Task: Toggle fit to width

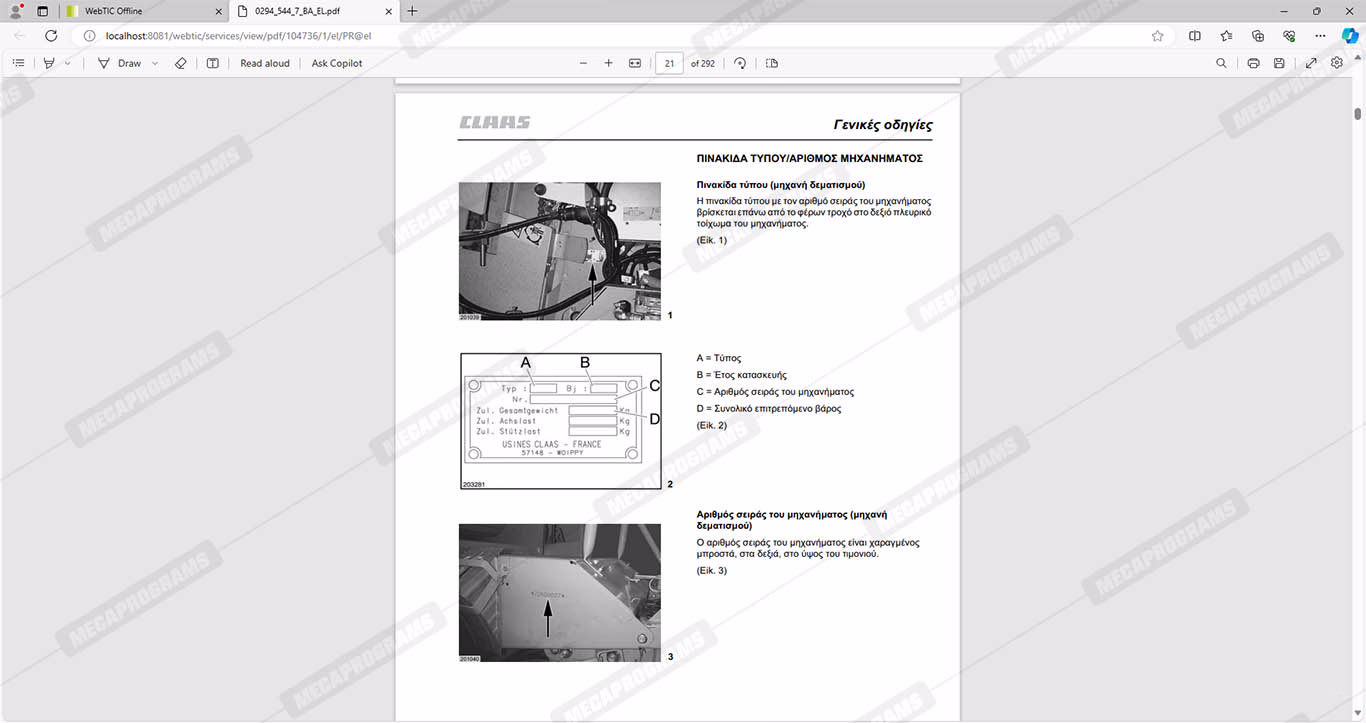Action: 635,63
